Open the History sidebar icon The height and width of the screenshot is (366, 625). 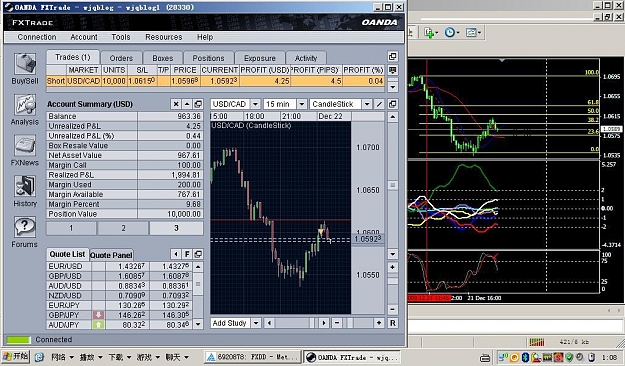(x=25, y=187)
